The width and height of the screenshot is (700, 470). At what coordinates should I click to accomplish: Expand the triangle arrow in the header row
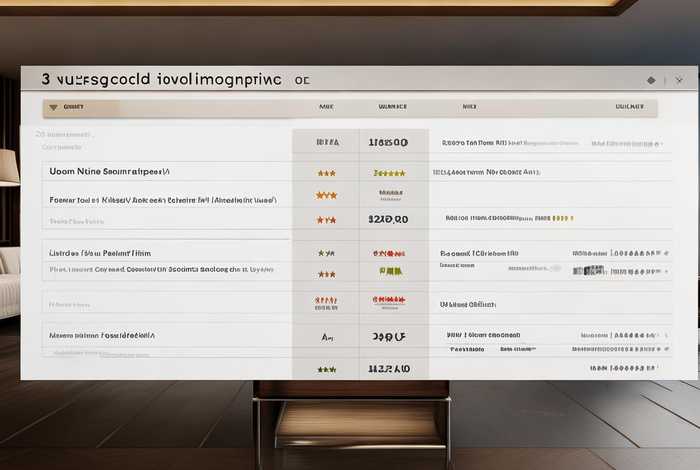click(x=50, y=106)
